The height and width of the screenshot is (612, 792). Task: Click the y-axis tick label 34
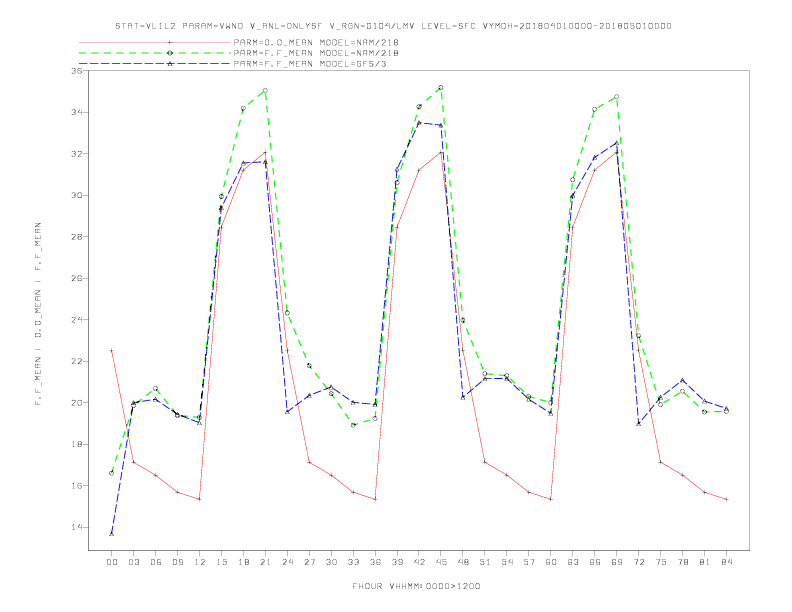(76, 112)
